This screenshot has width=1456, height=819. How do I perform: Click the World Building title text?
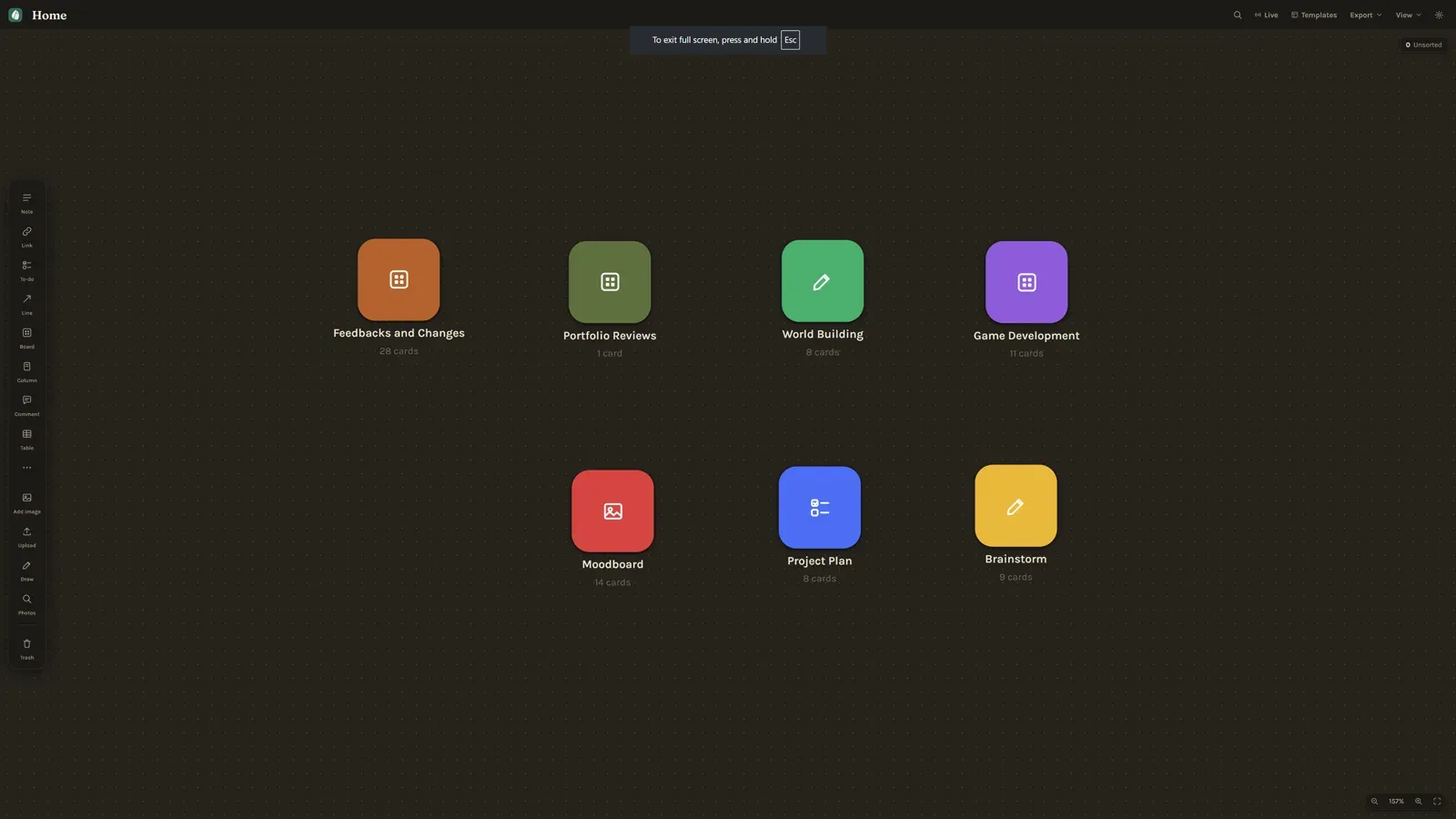click(x=823, y=334)
